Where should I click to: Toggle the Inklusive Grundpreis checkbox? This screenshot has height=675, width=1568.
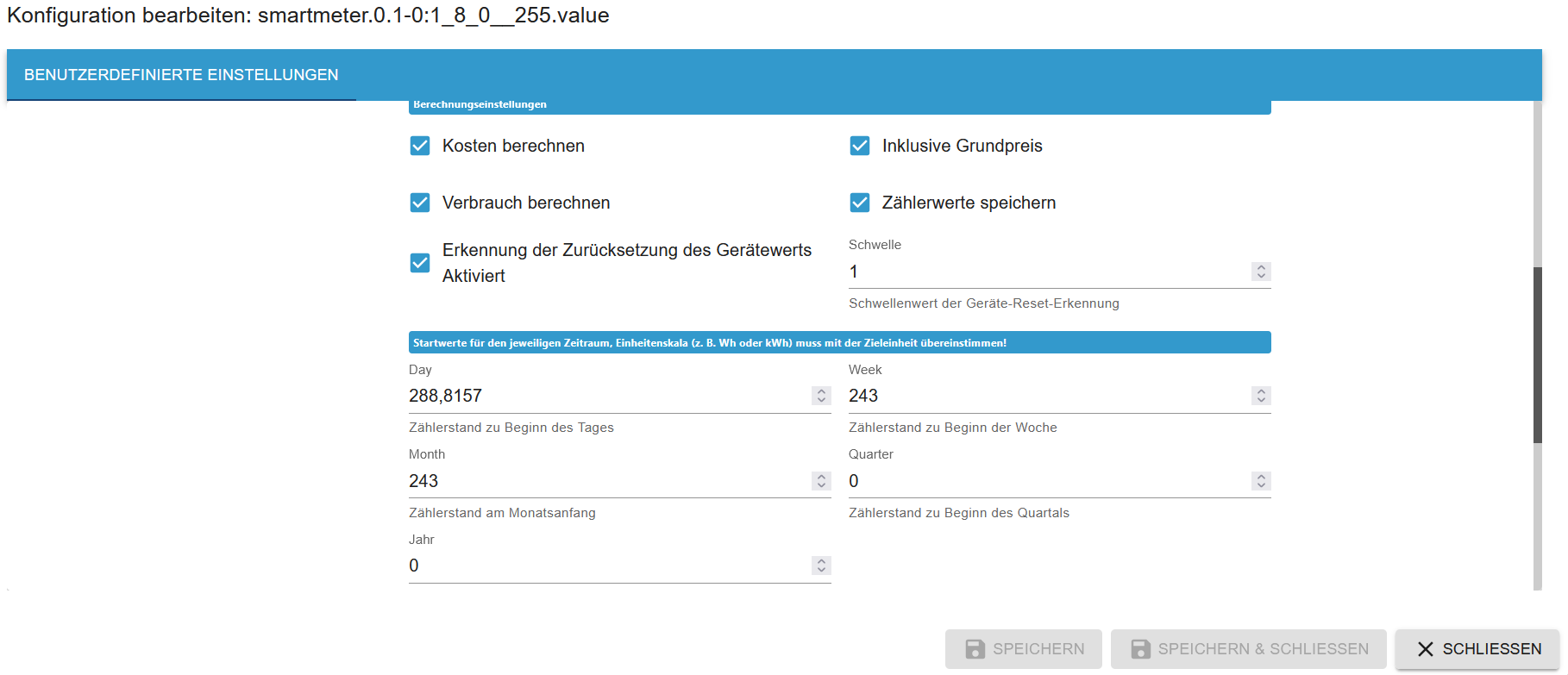pyautogui.click(x=860, y=146)
